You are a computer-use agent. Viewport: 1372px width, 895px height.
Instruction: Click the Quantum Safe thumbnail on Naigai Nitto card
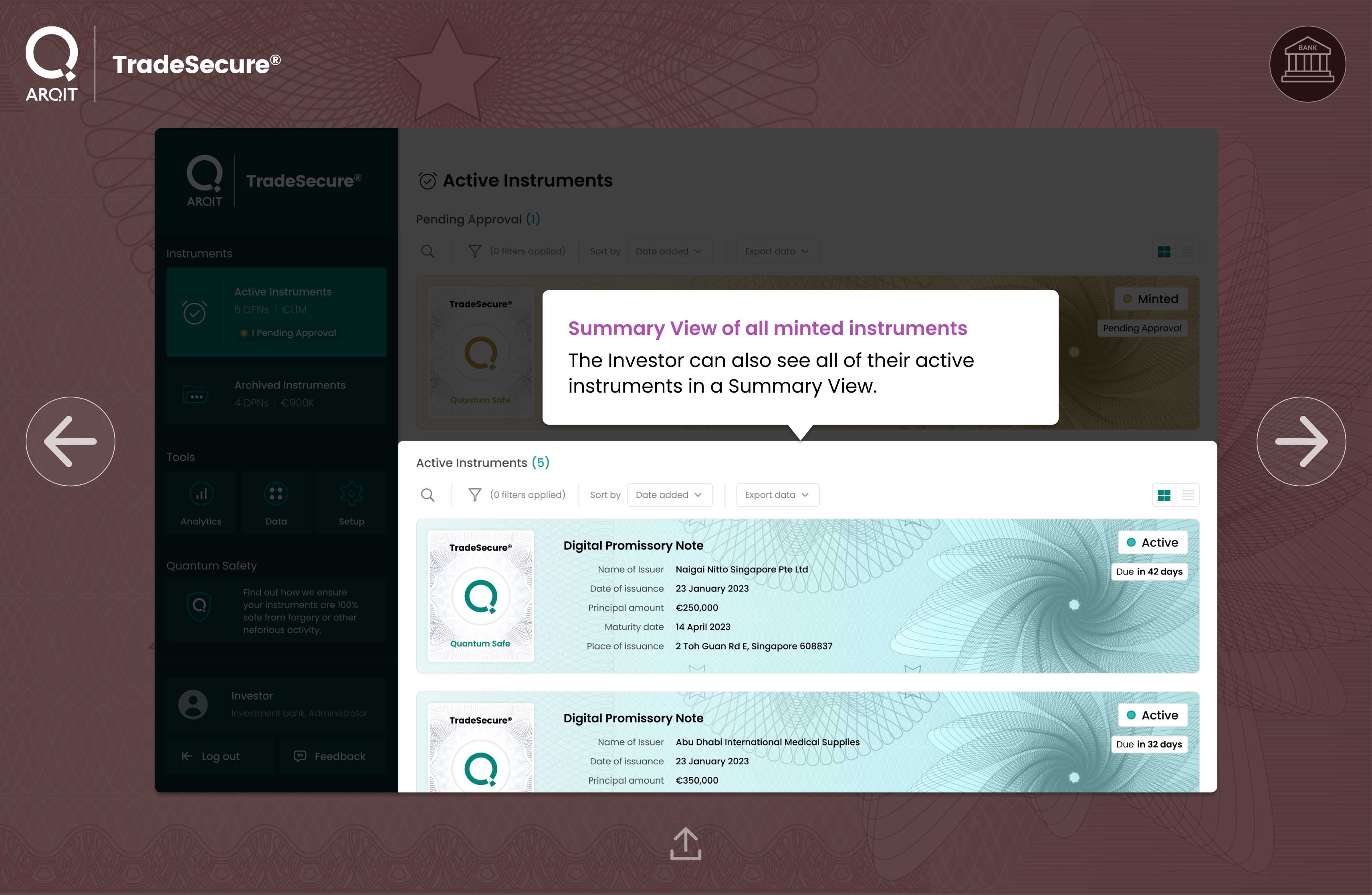pos(481,596)
